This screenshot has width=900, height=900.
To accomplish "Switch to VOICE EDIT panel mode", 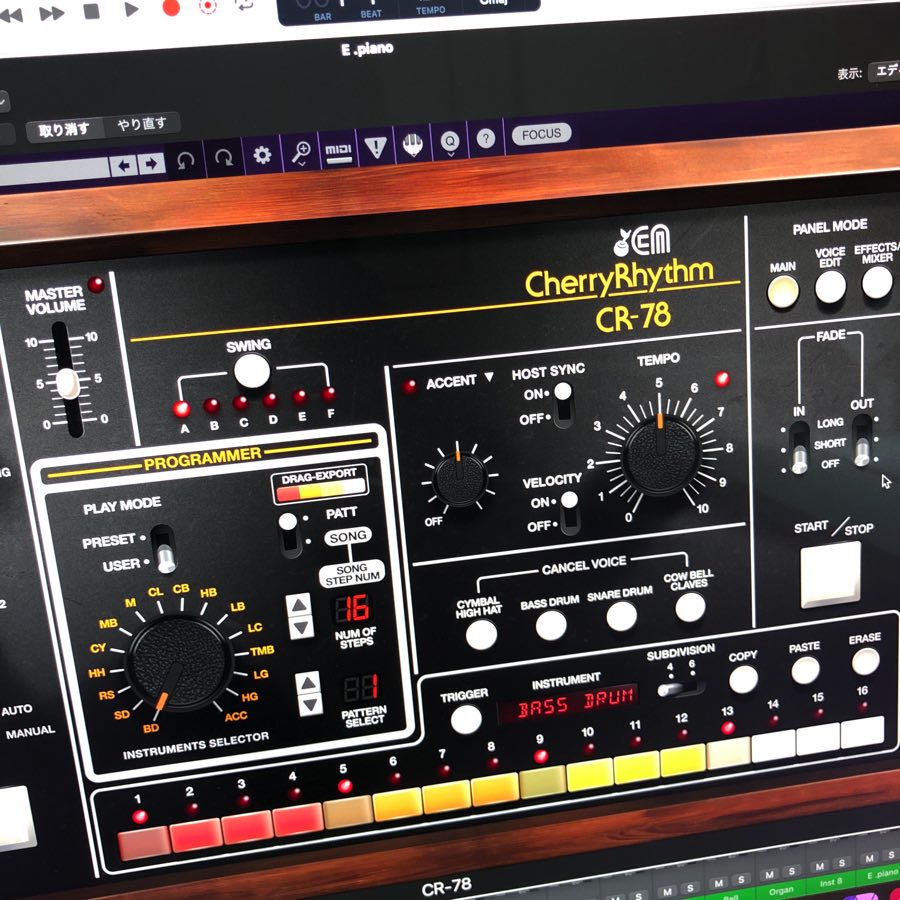I will (830, 286).
